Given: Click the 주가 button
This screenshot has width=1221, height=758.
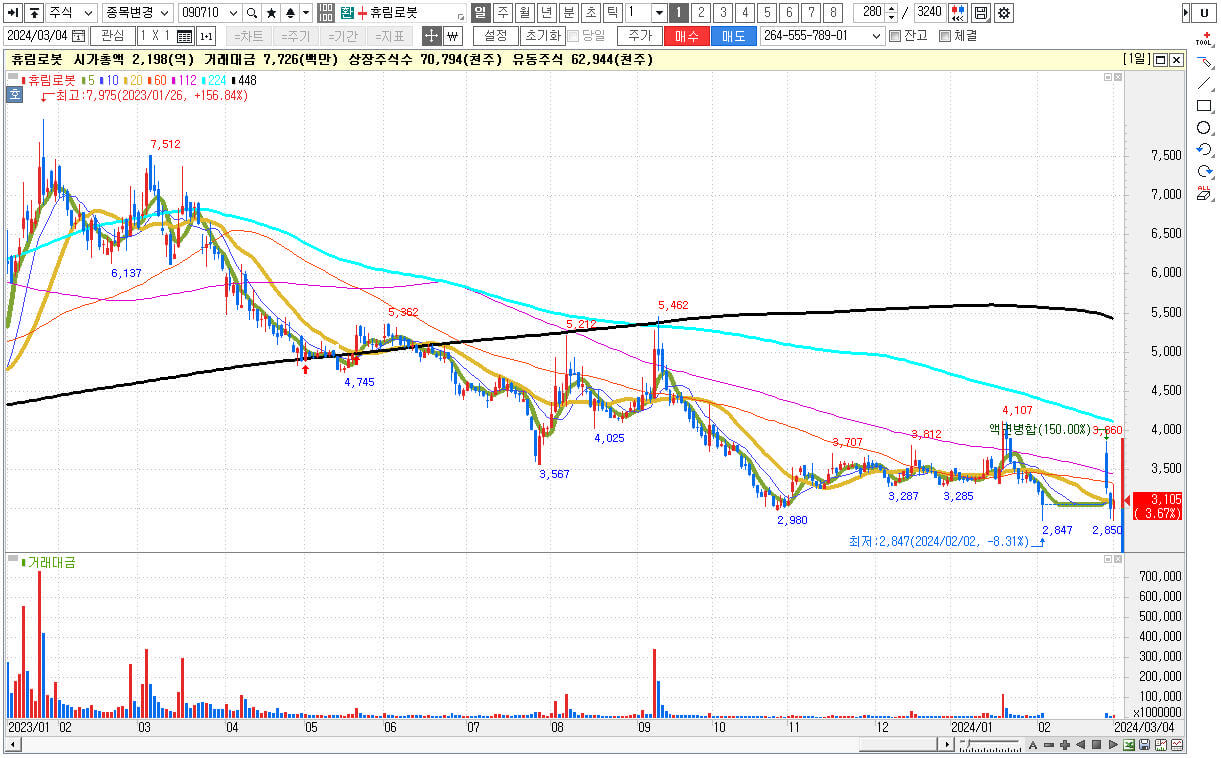Looking at the screenshot, I should point(639,36).
